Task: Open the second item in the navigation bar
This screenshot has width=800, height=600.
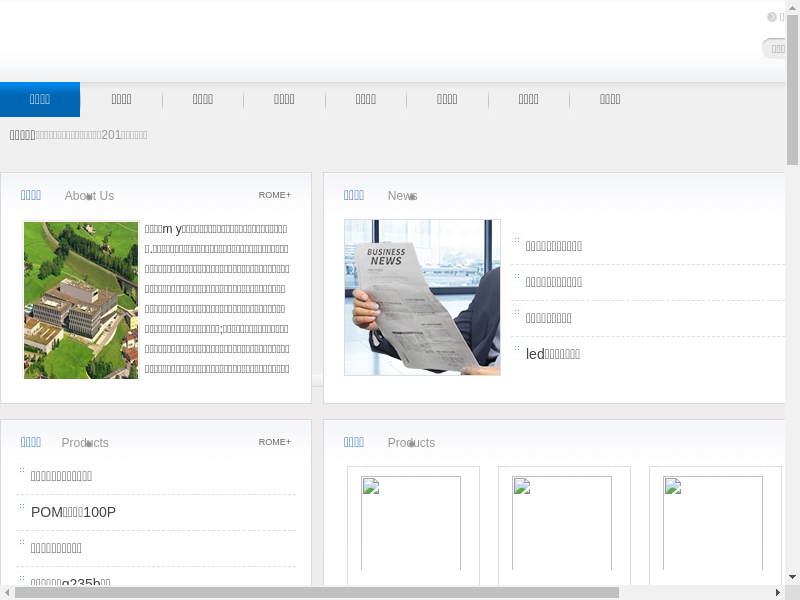Action: coord(121,99)
